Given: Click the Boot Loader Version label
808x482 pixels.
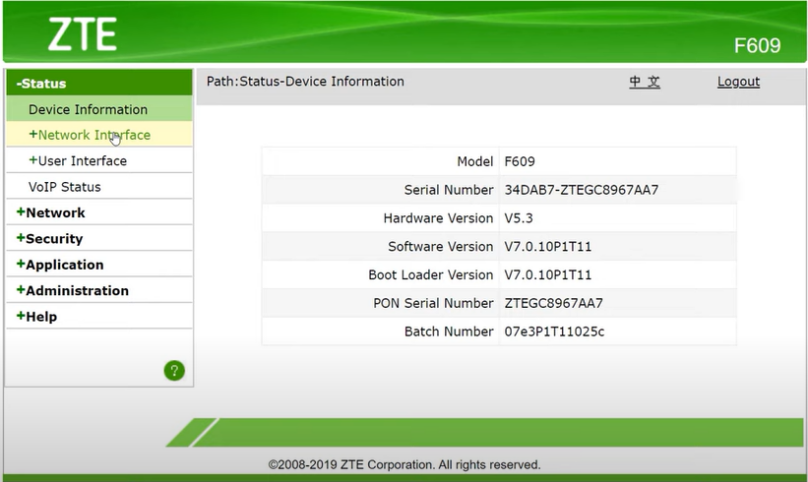Looking at the screenshot, I should point(431,275).
